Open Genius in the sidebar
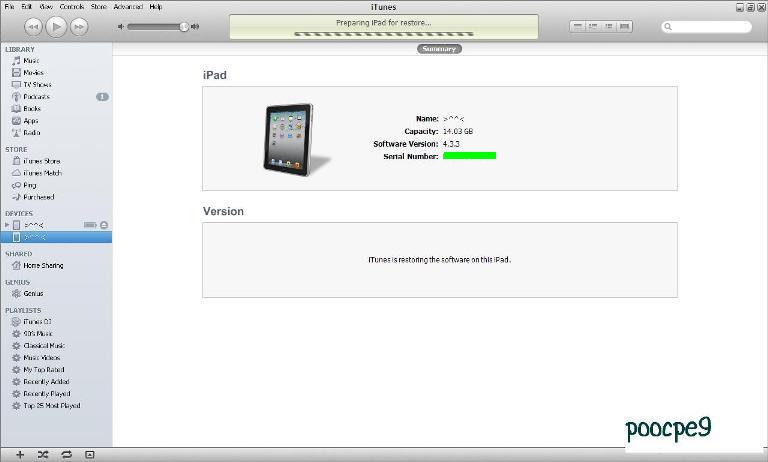768x462 pixels. [x=33, y=293]
